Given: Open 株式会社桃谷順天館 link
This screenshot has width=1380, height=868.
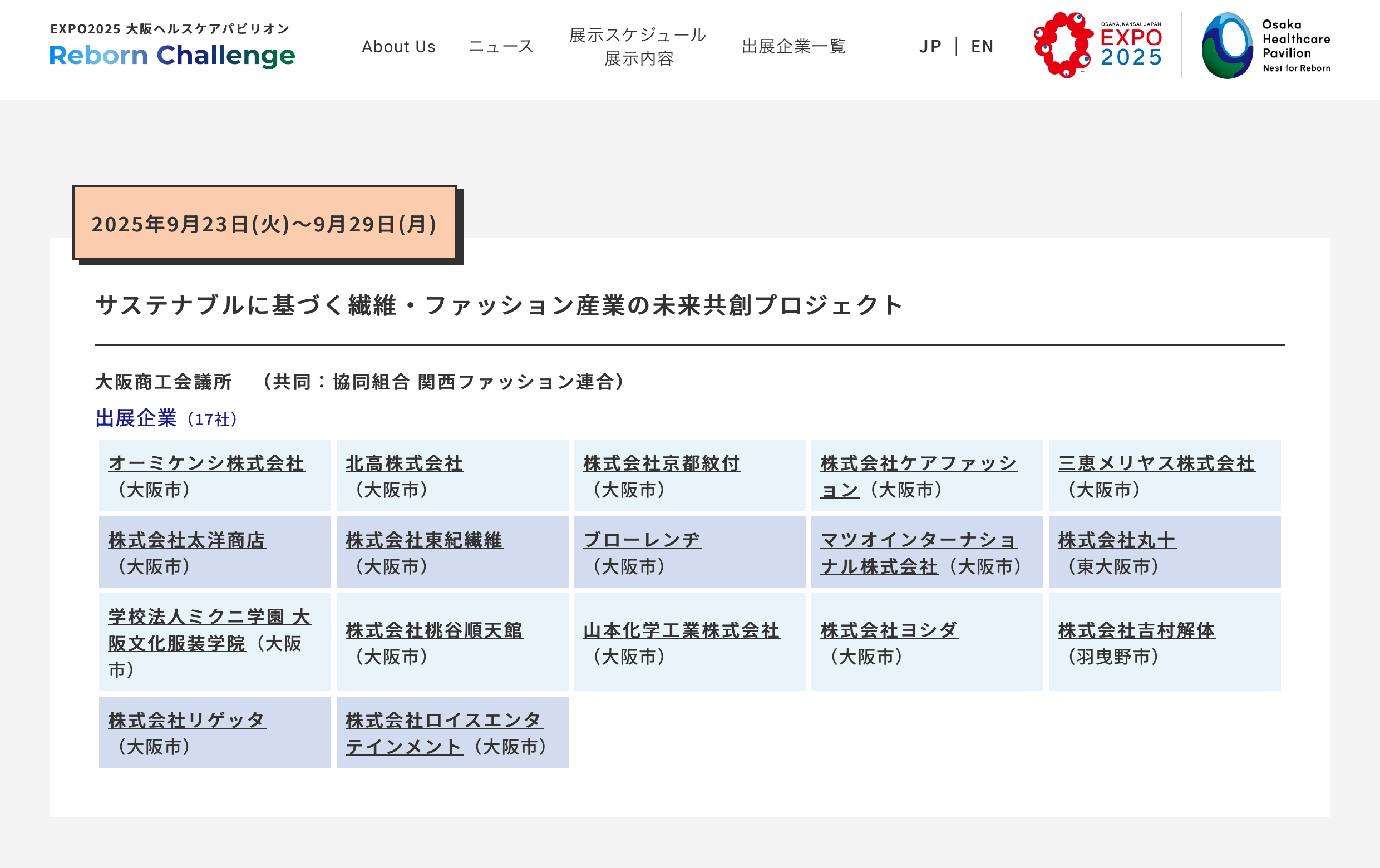Looking at the screenshot, I should 434,630.
